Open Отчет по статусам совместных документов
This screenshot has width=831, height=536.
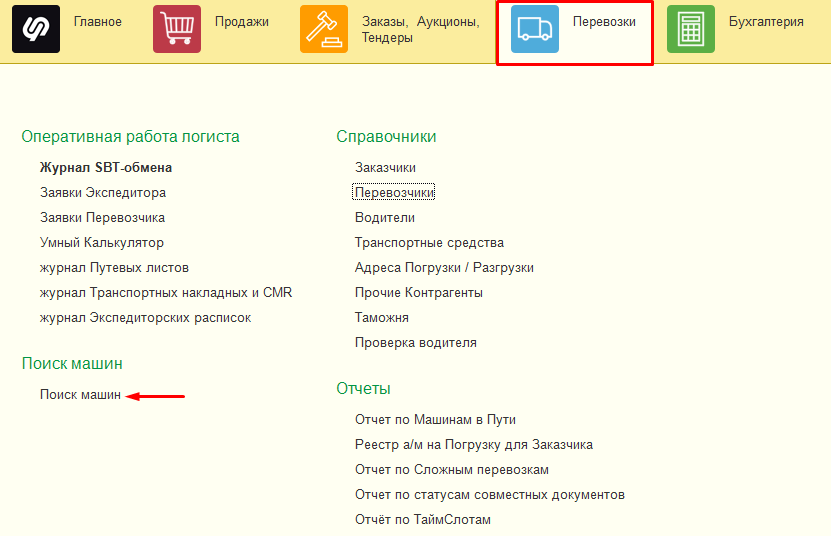tap(490, 495)
